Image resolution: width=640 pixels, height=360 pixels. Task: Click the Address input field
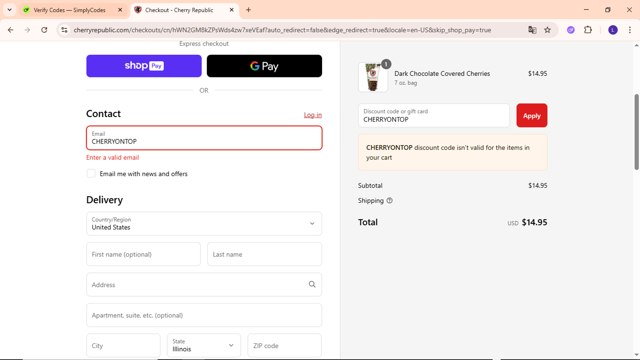coord(204,284)
